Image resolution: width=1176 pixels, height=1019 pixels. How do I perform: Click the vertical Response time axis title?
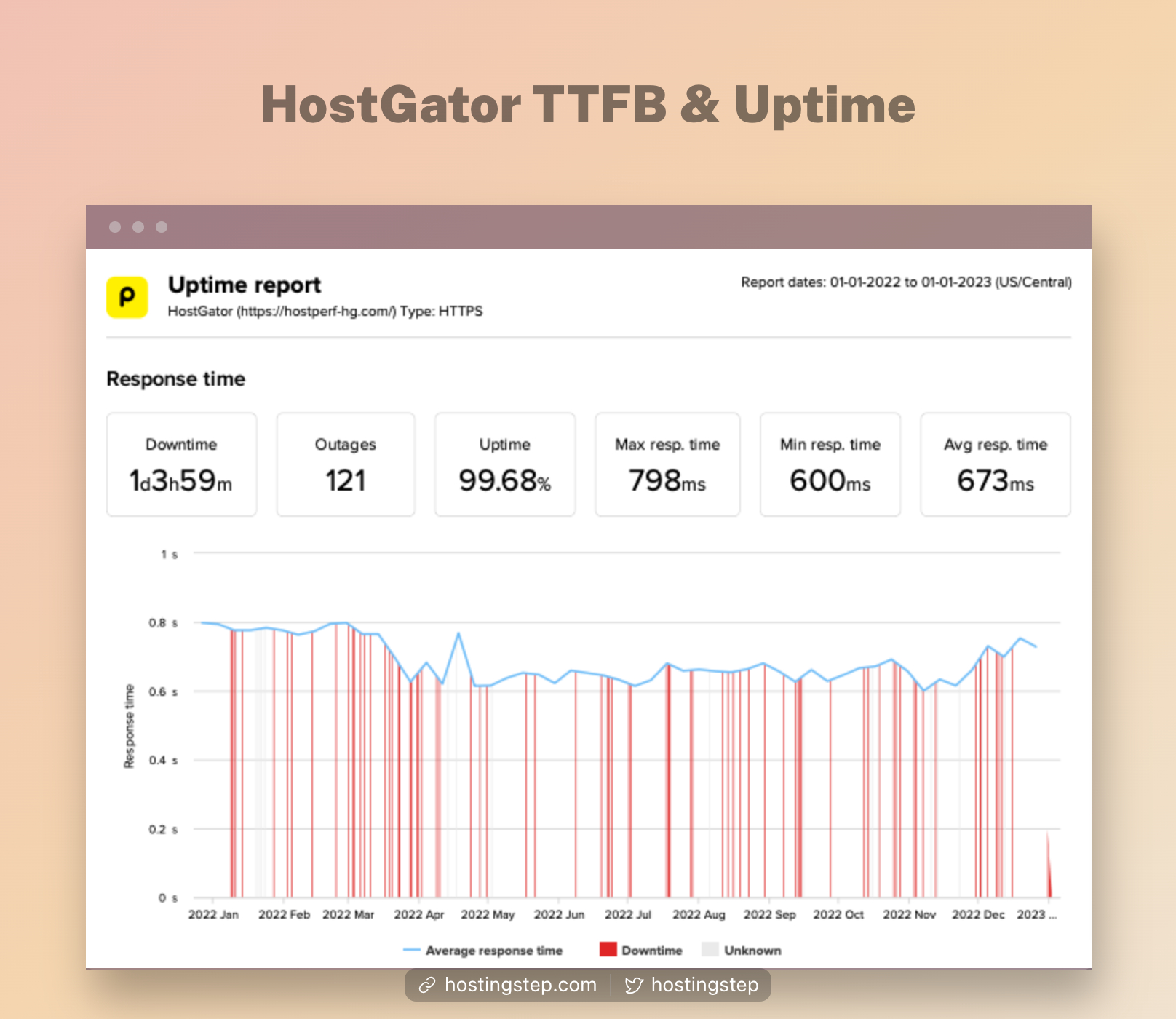pyautogui.click(x=130, y=726)
